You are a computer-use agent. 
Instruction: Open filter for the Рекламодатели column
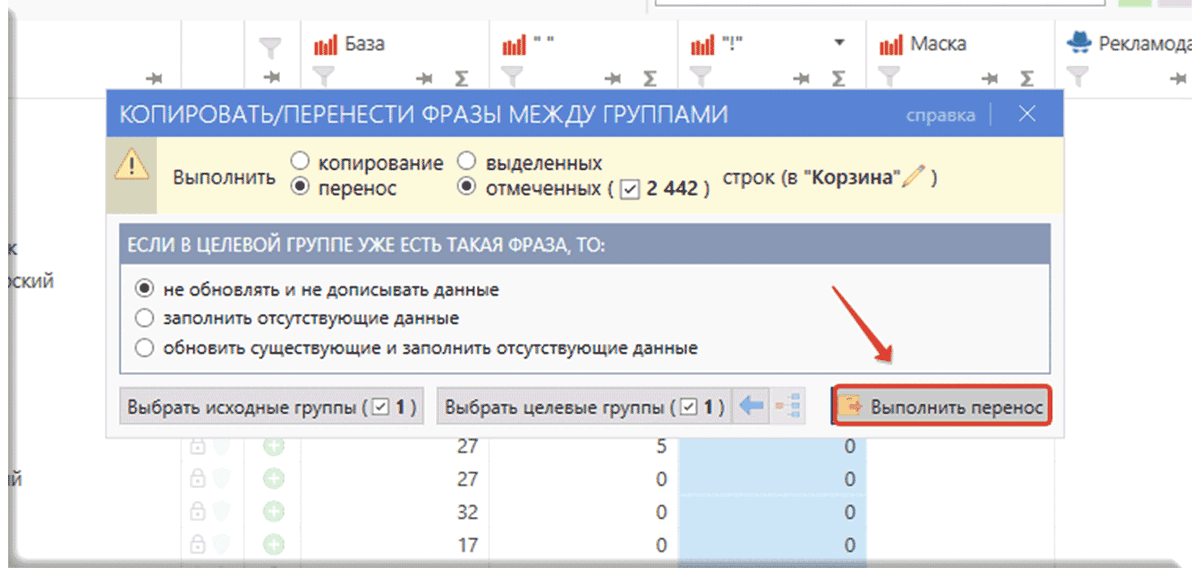pyautogui.click(x=1077, y=76)
